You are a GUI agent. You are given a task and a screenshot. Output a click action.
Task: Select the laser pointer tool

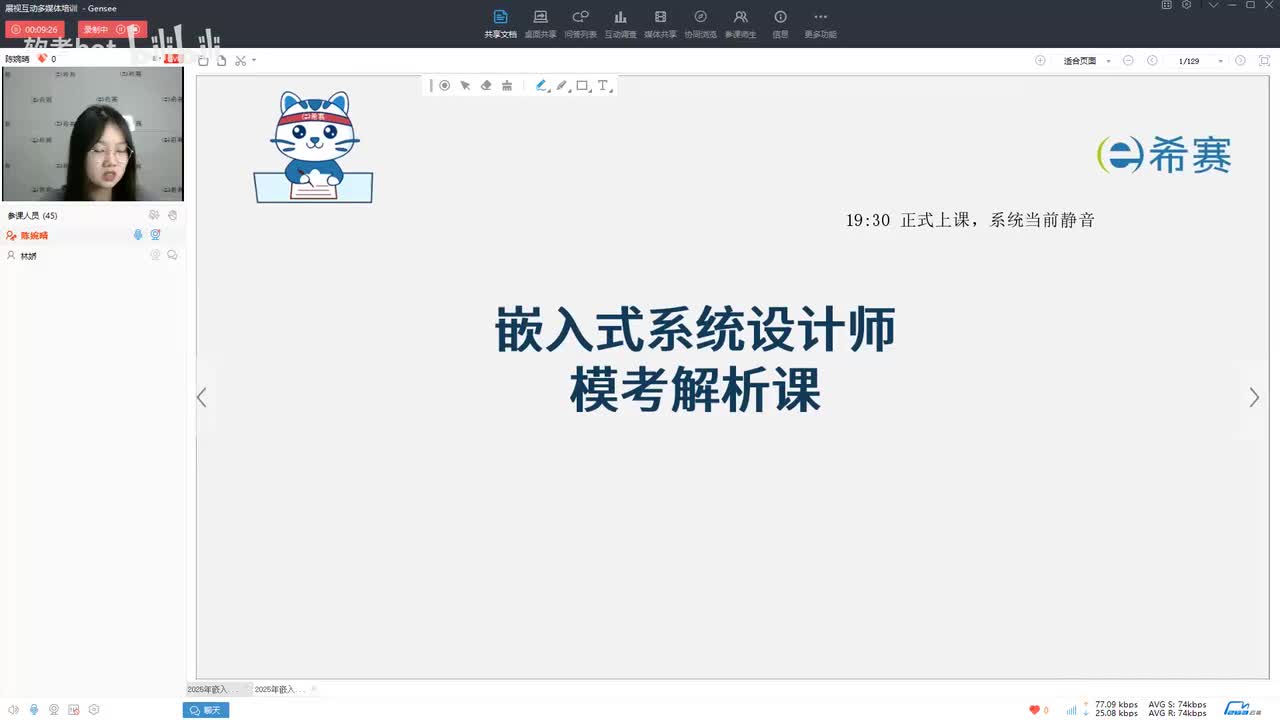tap(444, 86)
